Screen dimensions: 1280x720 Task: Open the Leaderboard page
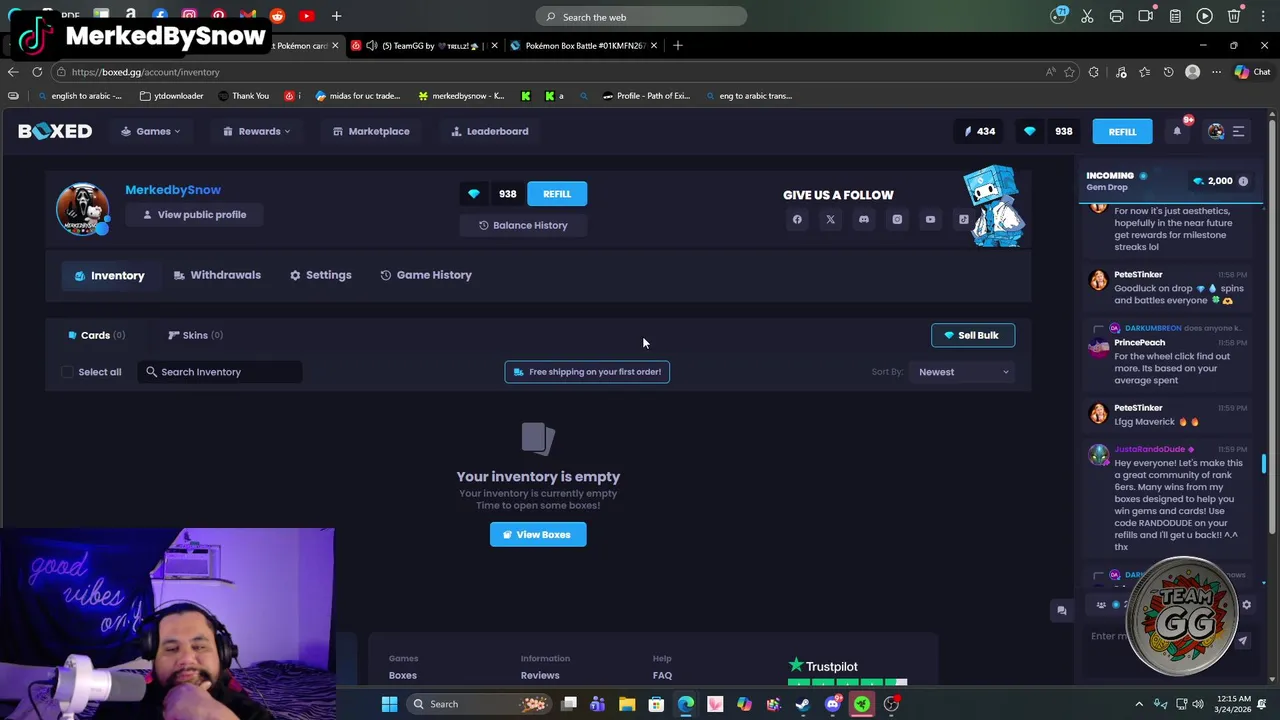coord(490,131)
